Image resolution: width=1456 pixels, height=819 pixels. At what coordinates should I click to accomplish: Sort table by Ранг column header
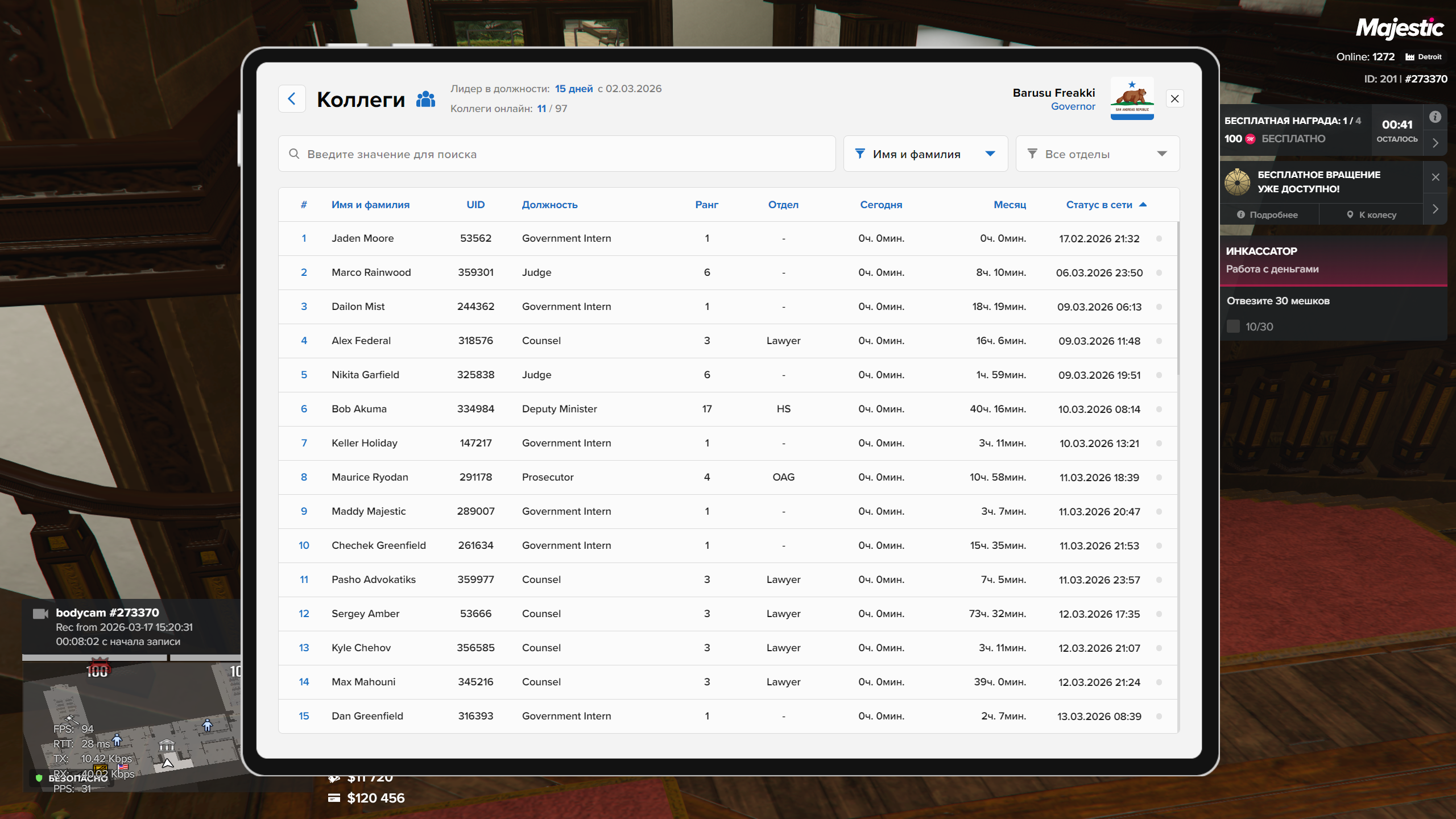pos(706,205)
